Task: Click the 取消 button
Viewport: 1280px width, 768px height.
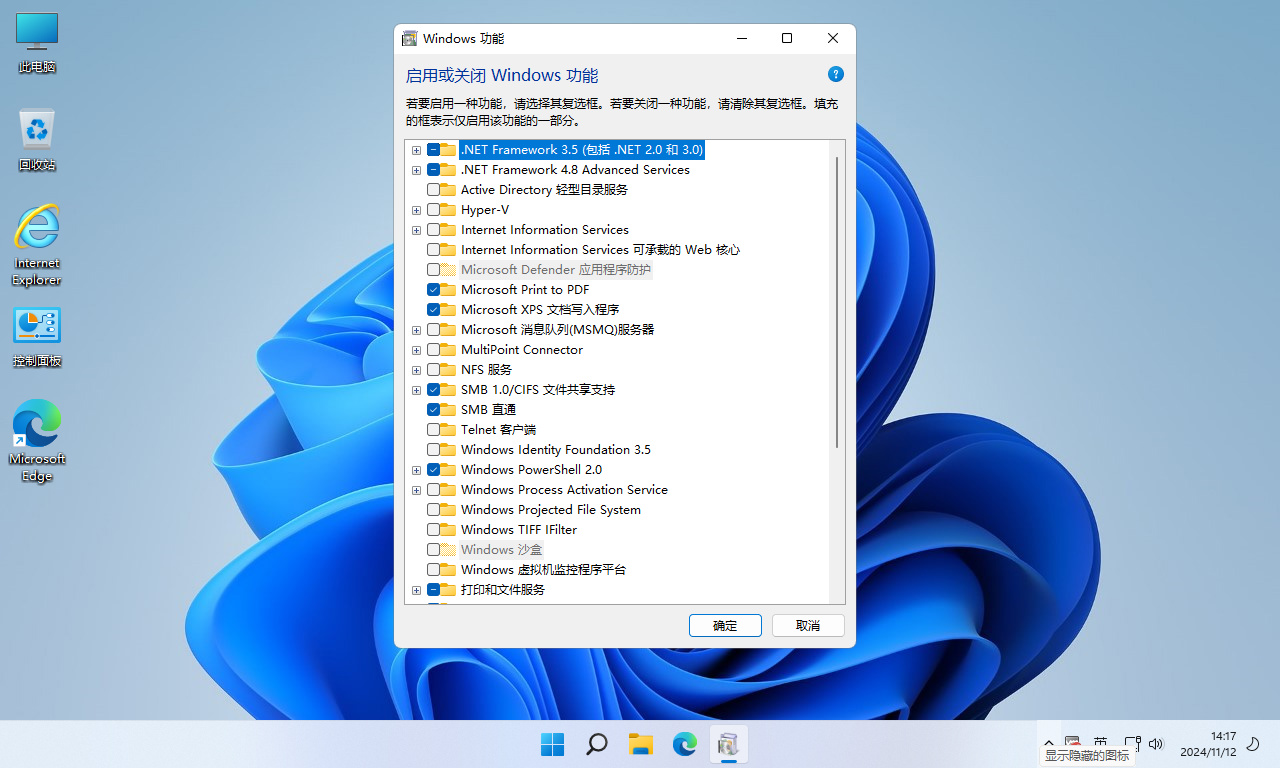Action: 808,625
